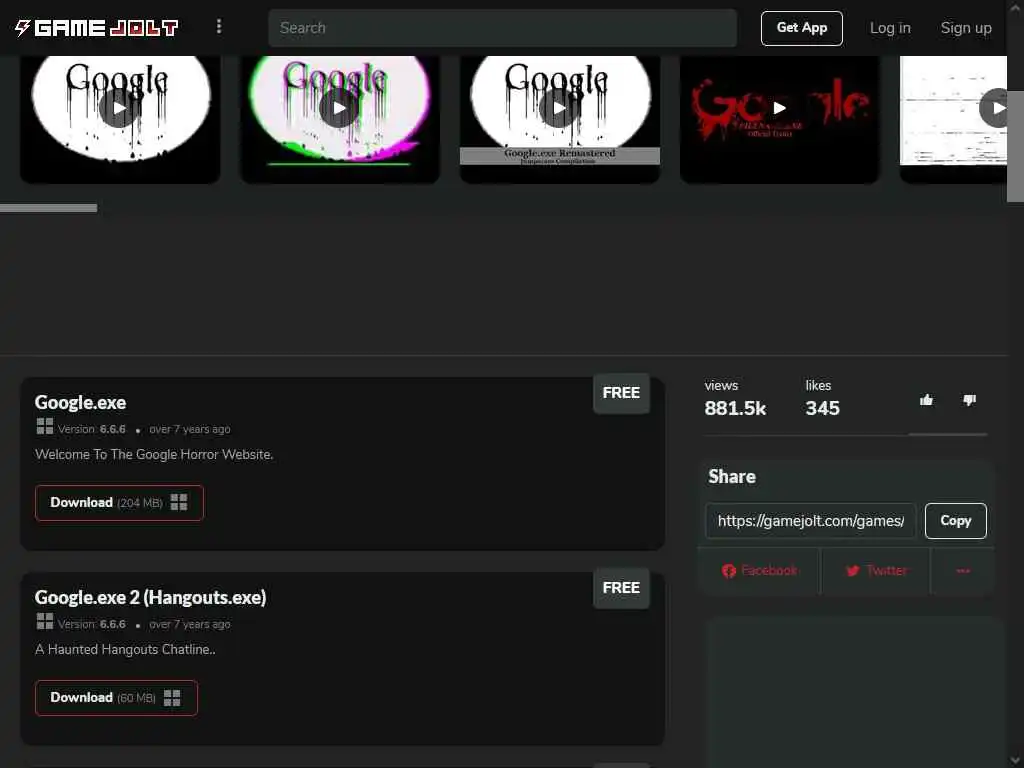Play the glitched green-magenta Google video
This screenshot has width=1024, height=768.
click(340, 109)
